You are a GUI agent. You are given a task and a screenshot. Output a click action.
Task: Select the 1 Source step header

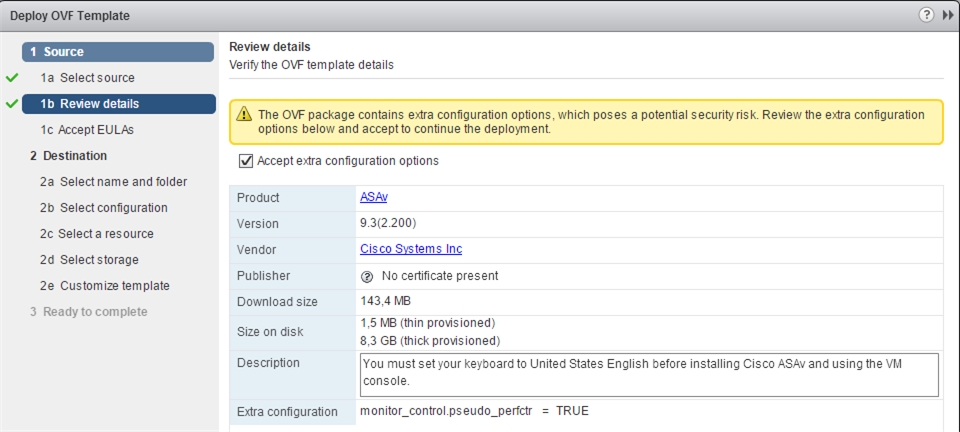pos(118,52)
